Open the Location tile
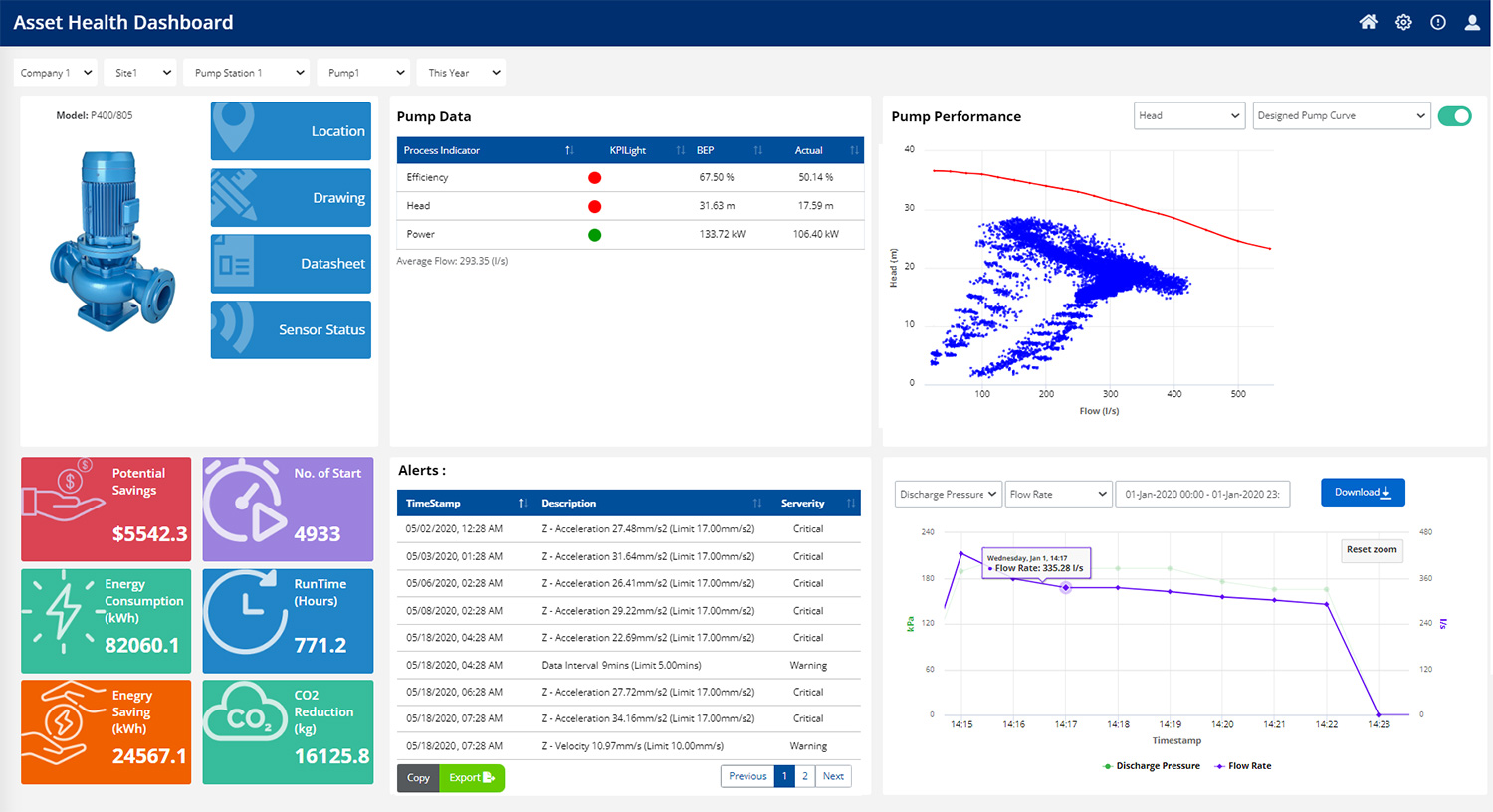 291,131
